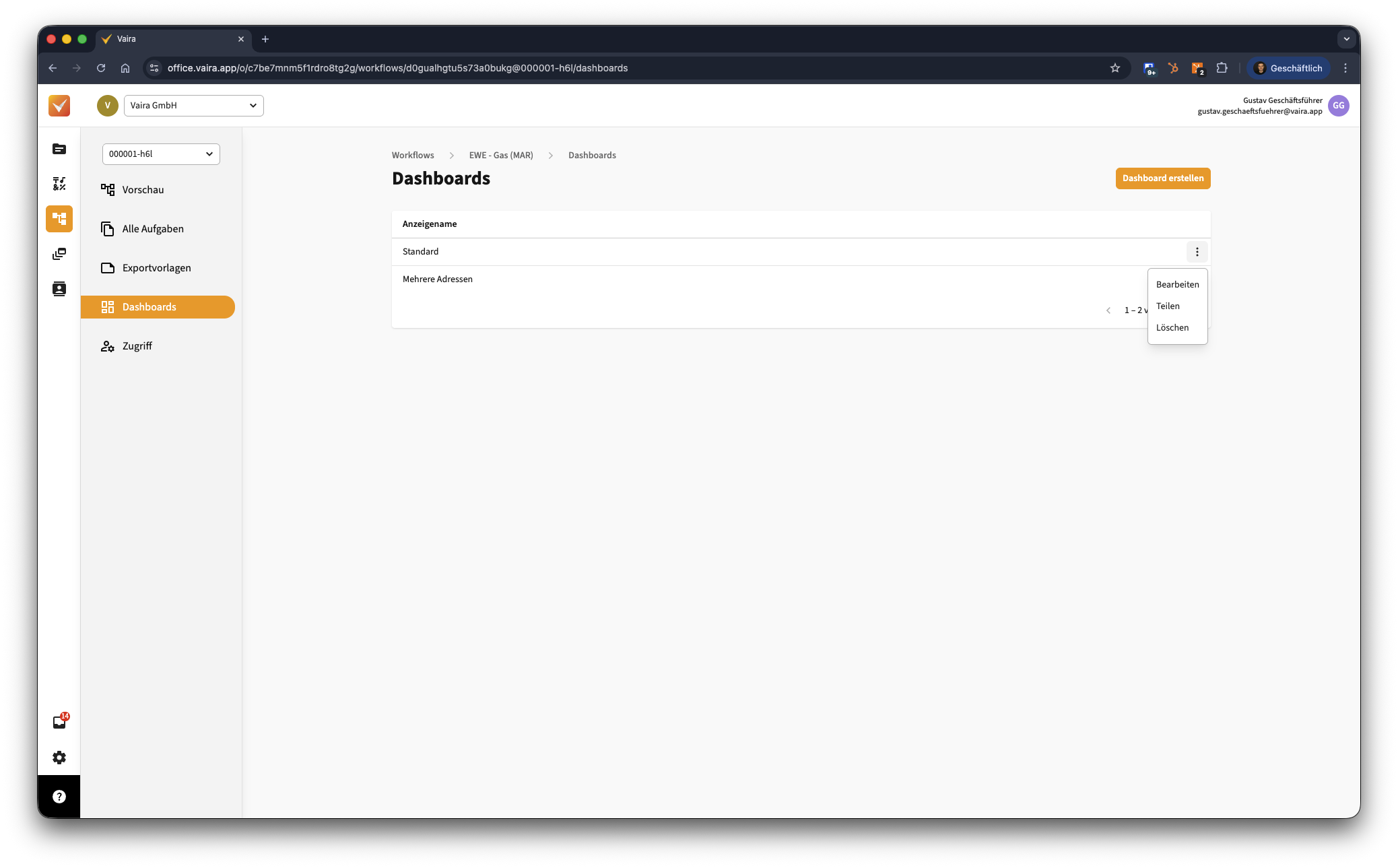This screenshot has height=868, width=1398.
Task: Go to Workflows breadcrumb link
Action: point(413,156)
